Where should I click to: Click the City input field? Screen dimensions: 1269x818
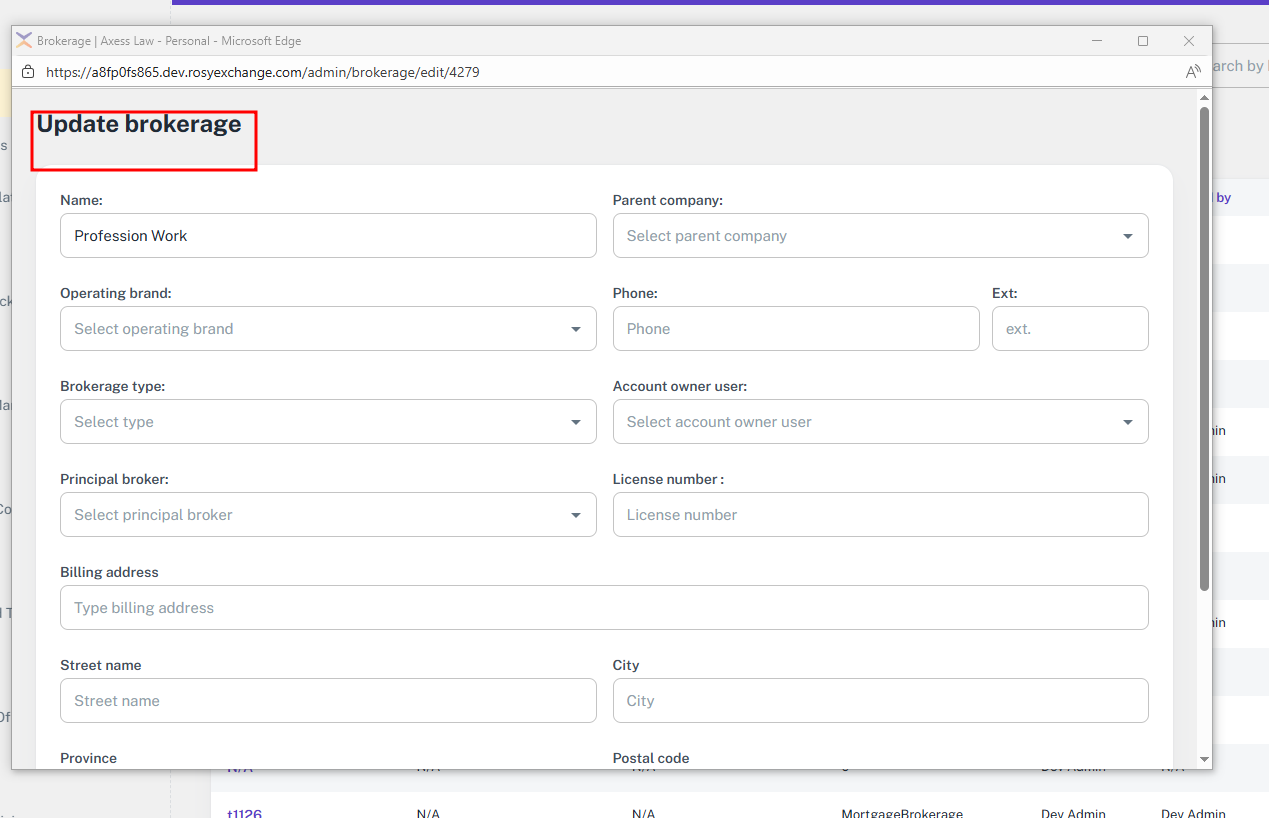point(880,701)
